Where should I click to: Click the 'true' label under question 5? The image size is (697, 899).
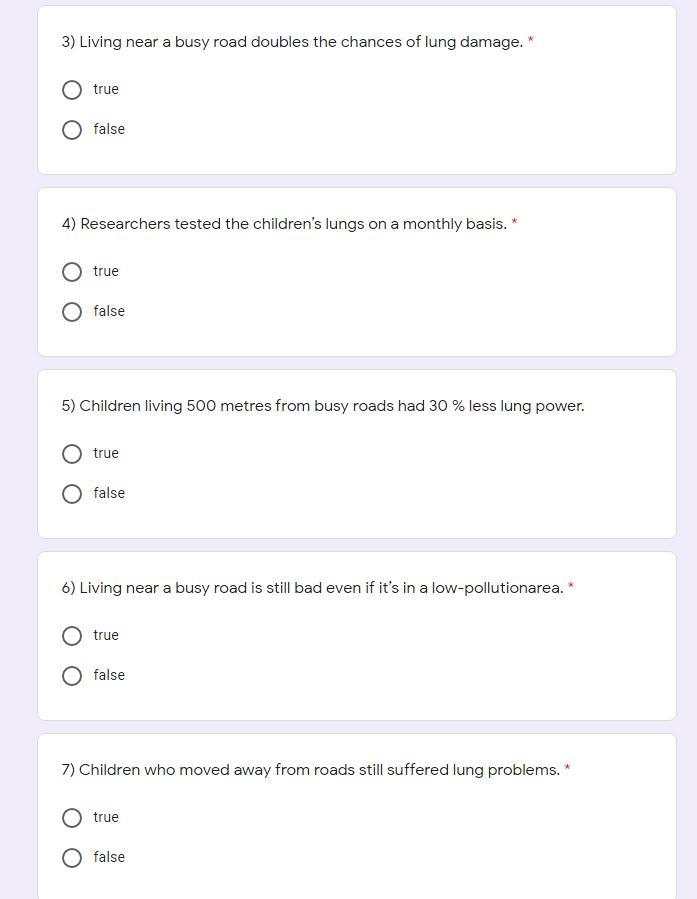(x=106, y=453)
